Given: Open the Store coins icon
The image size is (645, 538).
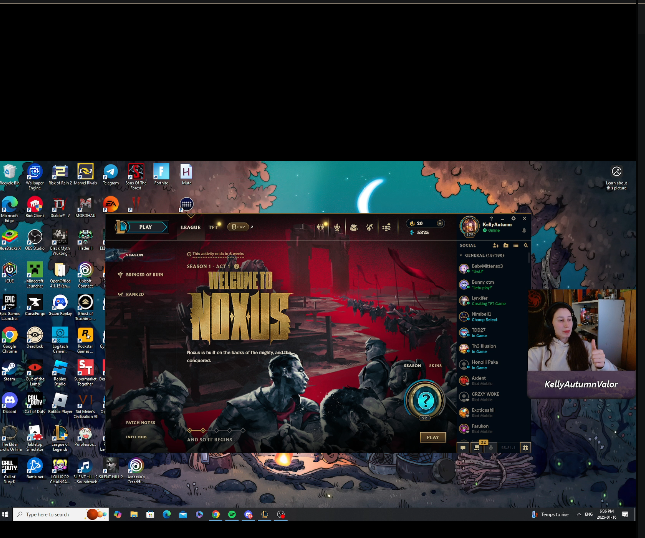Looking at the screenshot, I should click(386, 227).
